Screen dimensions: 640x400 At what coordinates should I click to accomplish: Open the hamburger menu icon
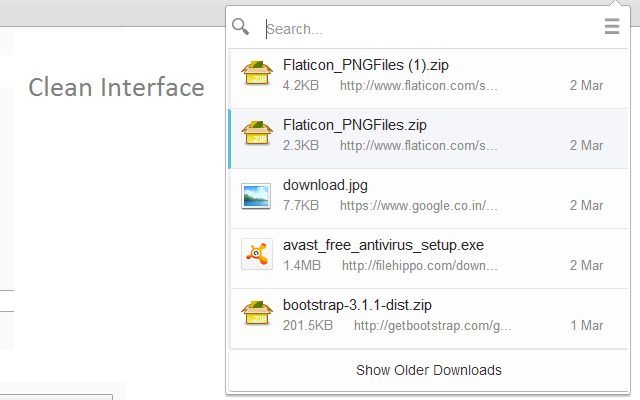[612, 27]
